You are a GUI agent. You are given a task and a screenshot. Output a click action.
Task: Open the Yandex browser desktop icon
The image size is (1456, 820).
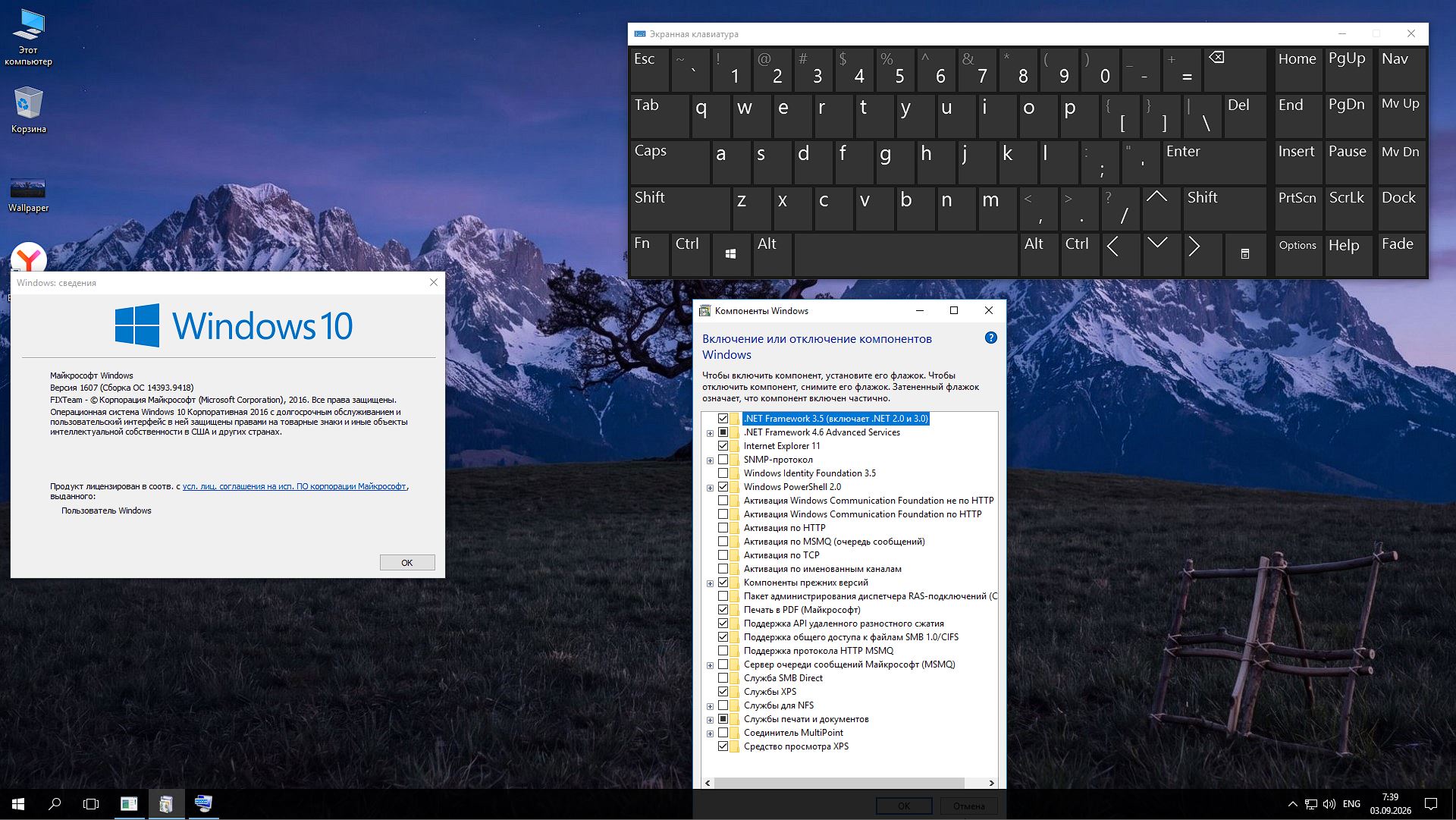pos(29,258)
